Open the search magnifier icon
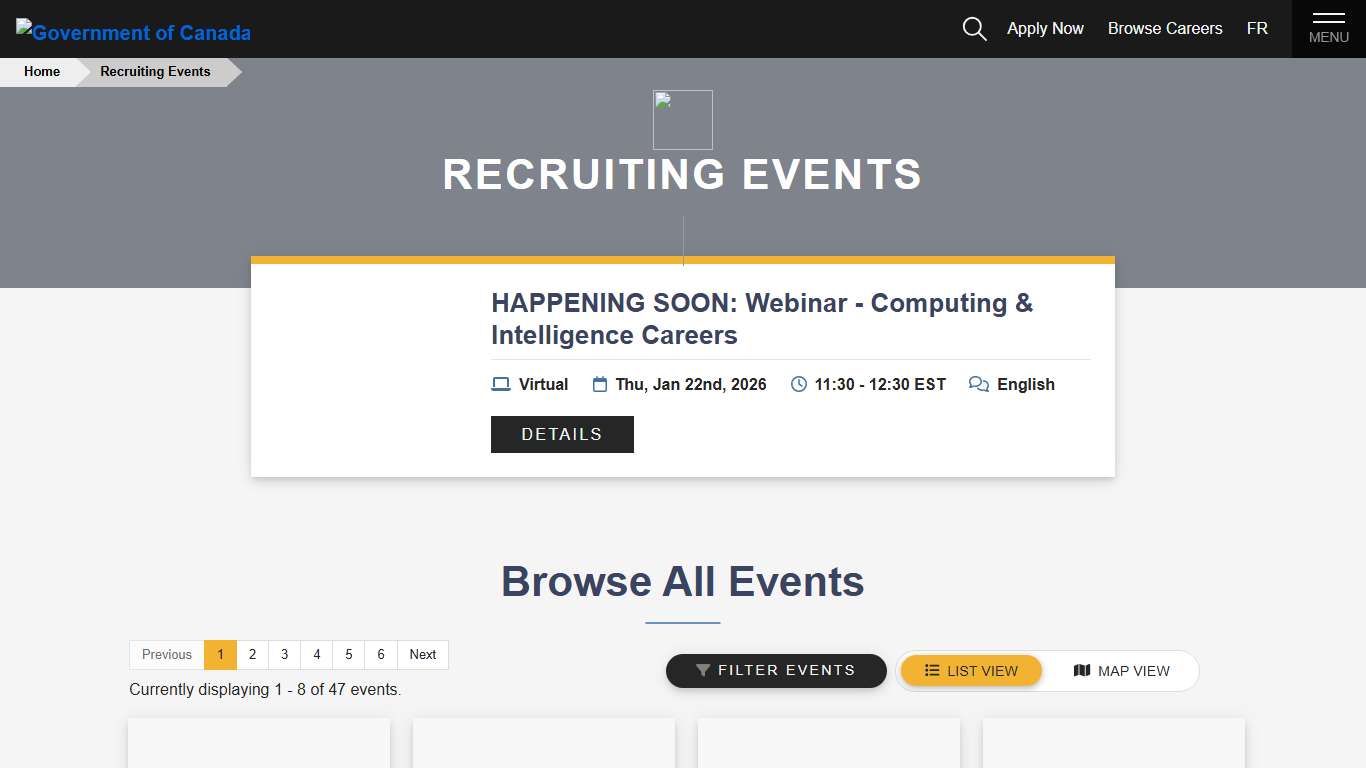Image resolution: width=1366 pixels, height=768 pixels. click(974, 29)
